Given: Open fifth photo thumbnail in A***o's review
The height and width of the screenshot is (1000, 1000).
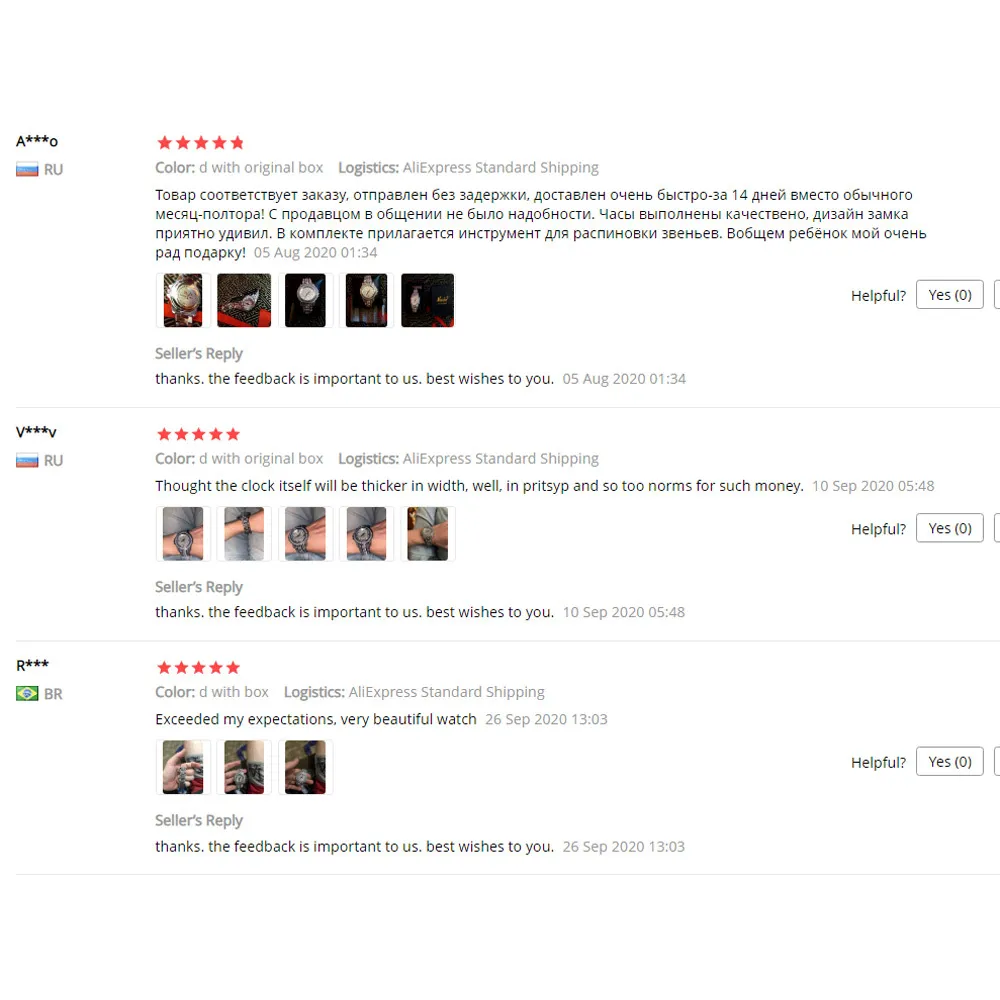Looking at the screenshot, I should (428, 300).
